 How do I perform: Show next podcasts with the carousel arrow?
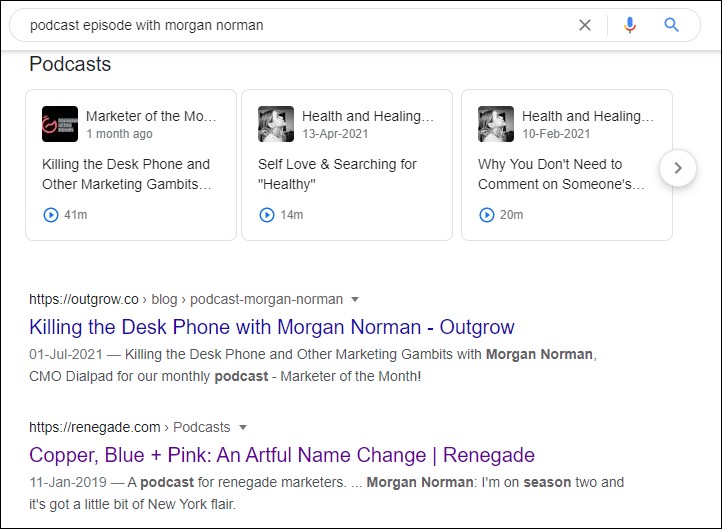pyautogui.click(x=678, y=168)
